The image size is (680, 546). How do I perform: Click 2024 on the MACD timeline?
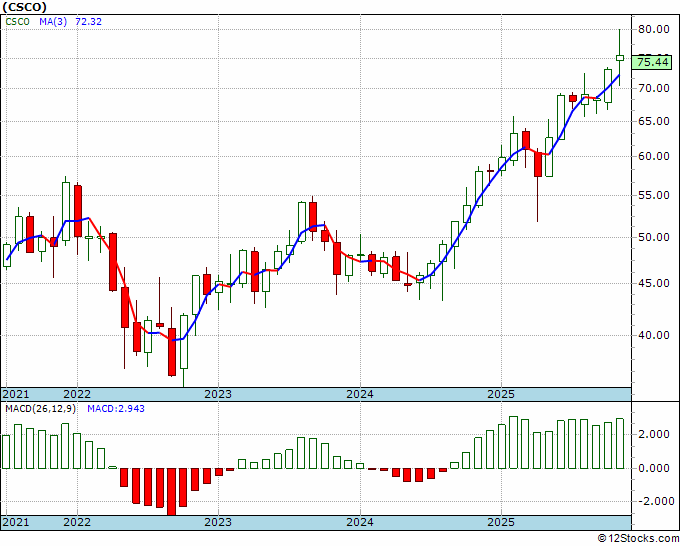pos(360,522)
